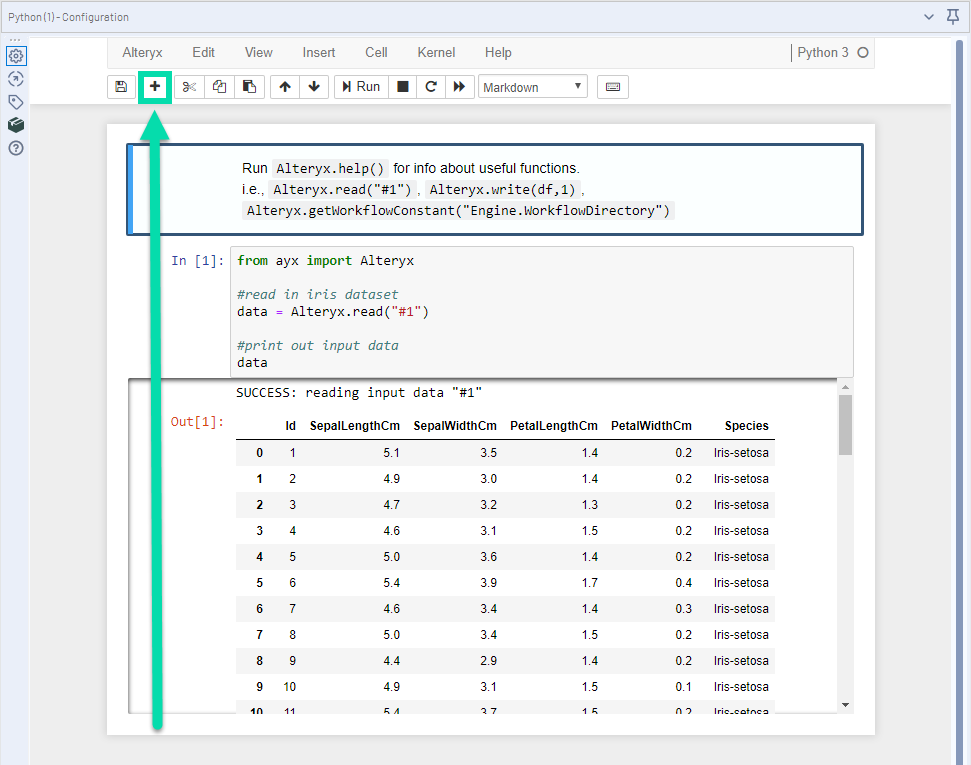This screenshot has width=971, height=765.
Task: Click value 2.9 in row index 8
Action: click(489, 661)
